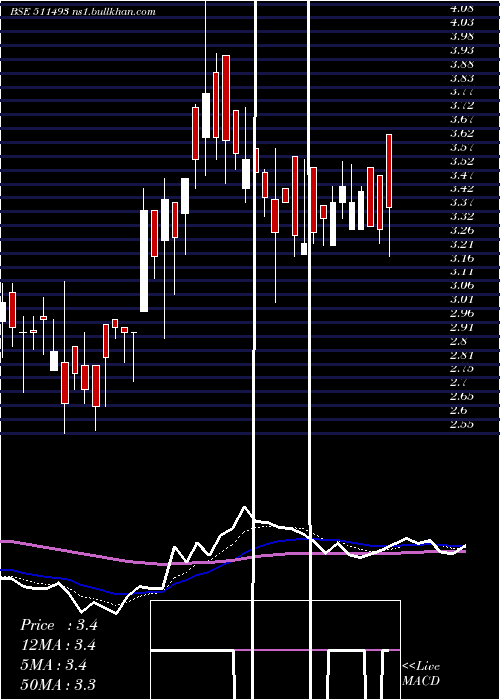Click the 2.91 price axis label
500x700 pixels.
462,327
